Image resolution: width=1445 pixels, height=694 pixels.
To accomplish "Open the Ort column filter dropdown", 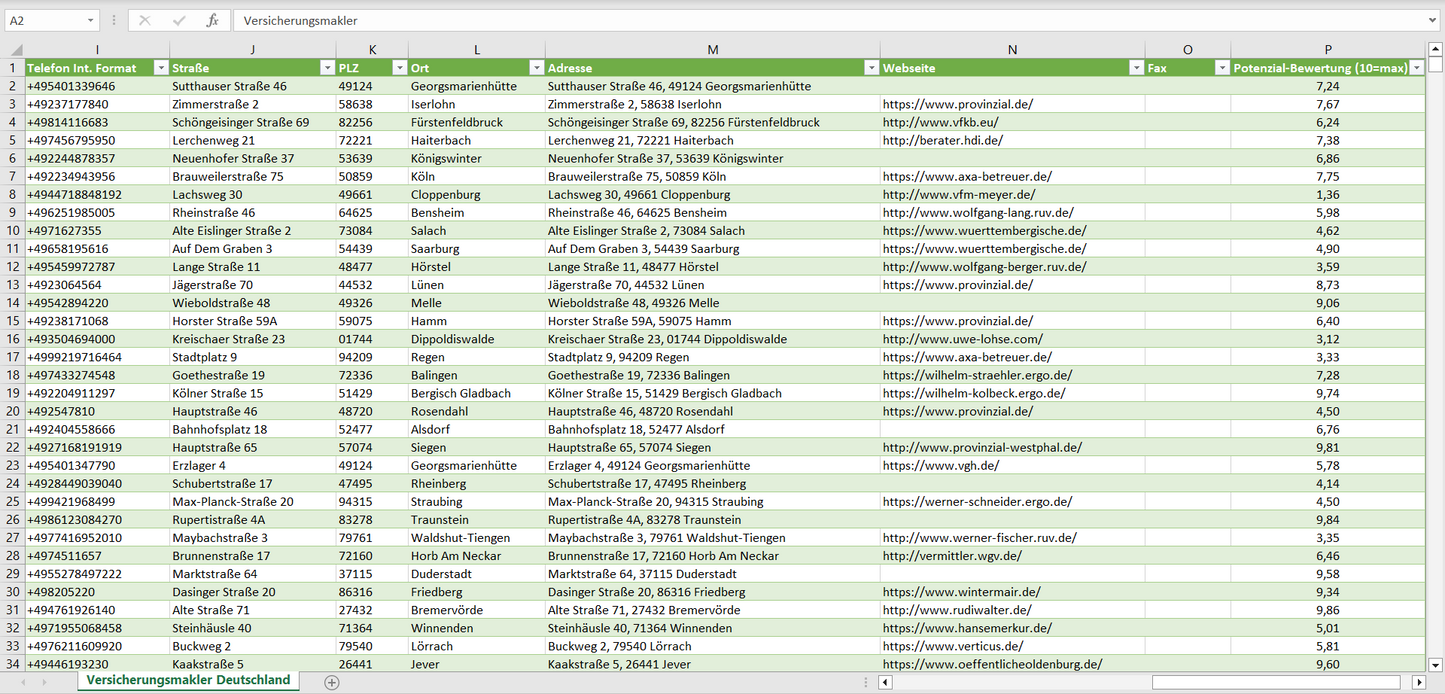I will pyautogui.click(x=535, y=68).
